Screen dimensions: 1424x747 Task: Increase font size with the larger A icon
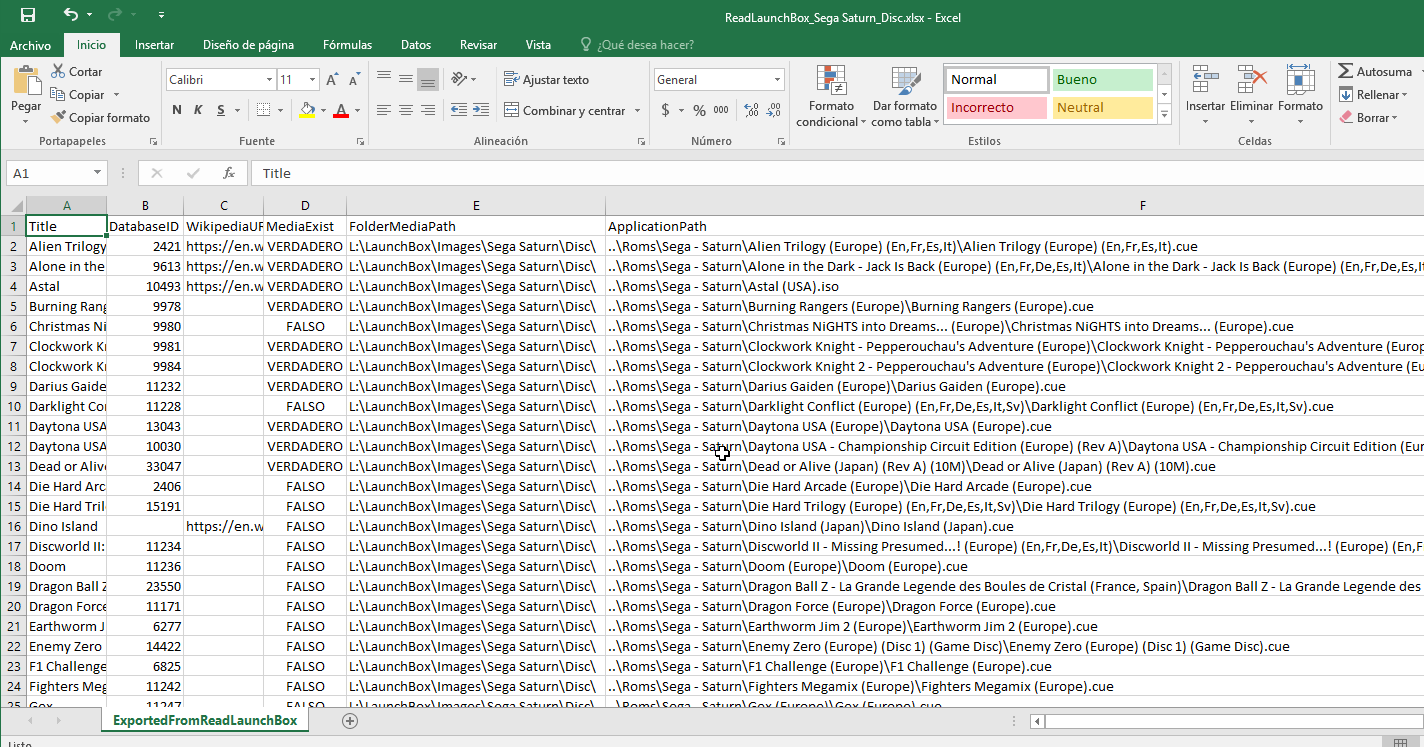[333, 79]
